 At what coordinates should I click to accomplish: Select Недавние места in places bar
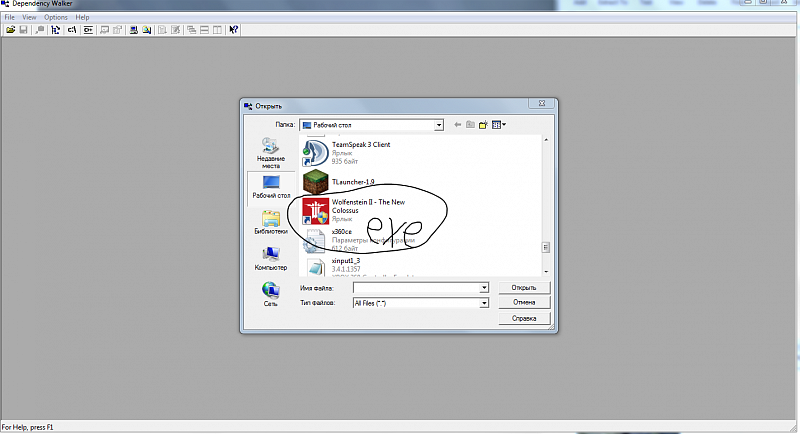[x=271, y=153]
